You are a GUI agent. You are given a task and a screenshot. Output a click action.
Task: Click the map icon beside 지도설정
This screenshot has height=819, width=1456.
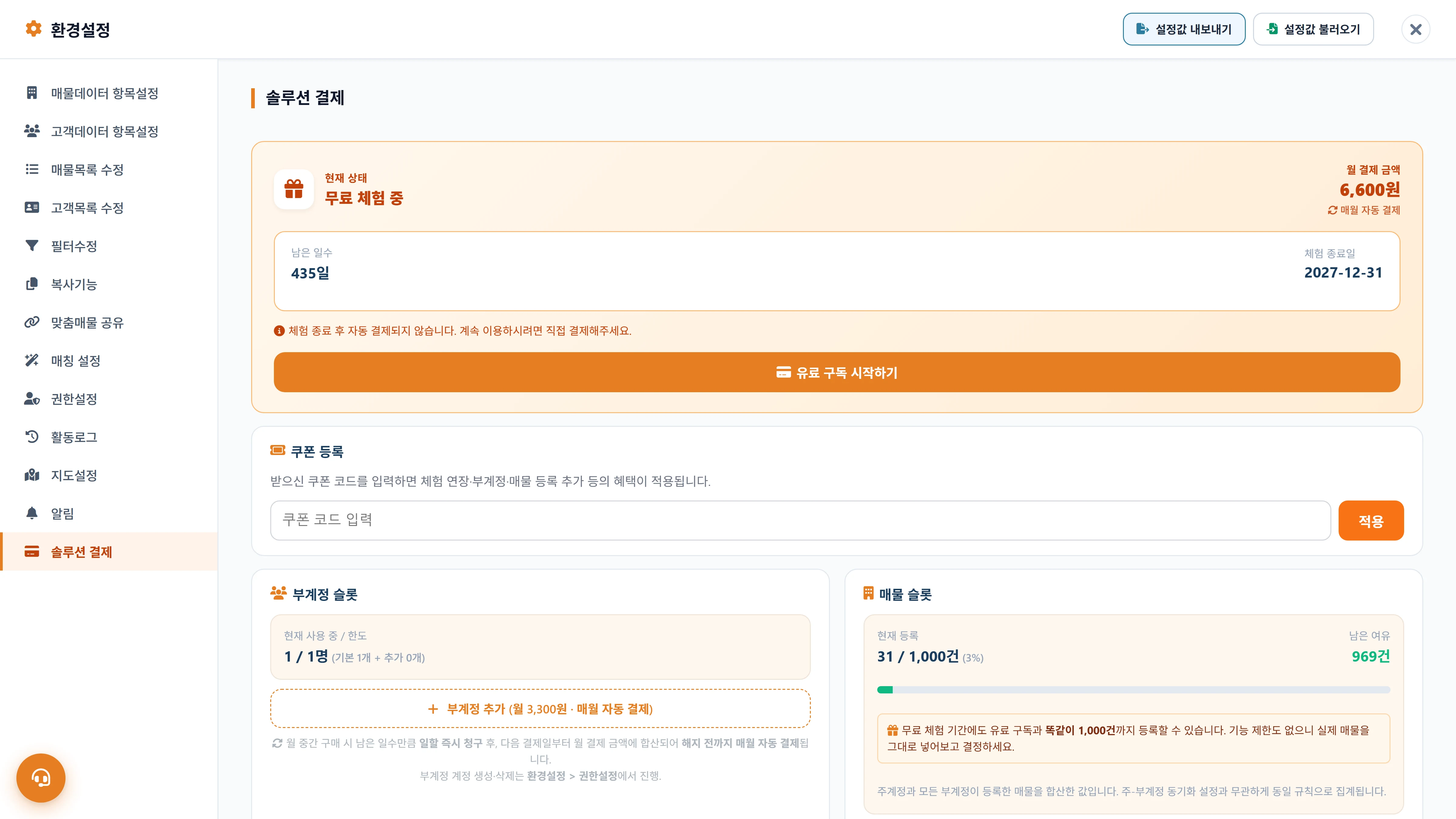click(x=32, y=475)
